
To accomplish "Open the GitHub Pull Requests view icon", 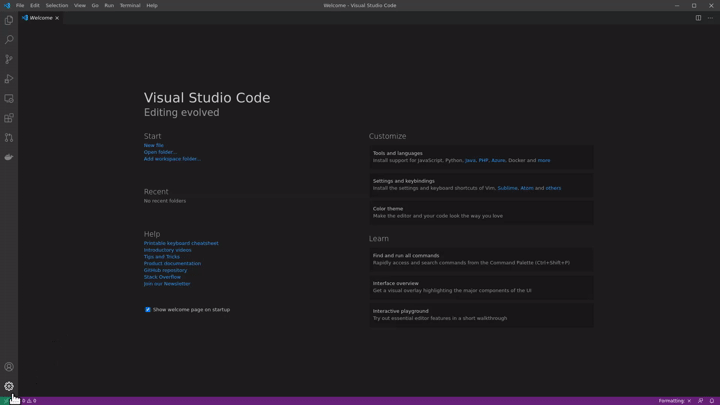I will pos(9,137).
